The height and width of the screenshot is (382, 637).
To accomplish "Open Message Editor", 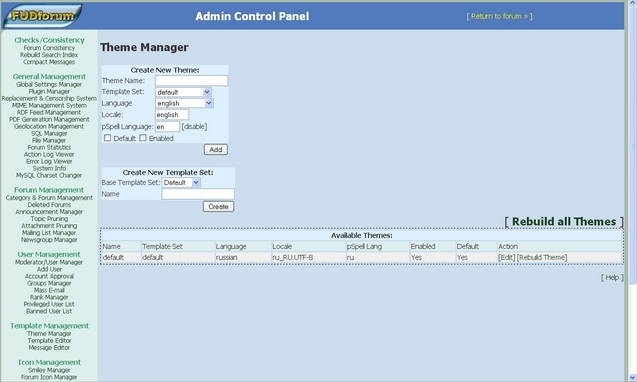I will [x=49, y=348].
